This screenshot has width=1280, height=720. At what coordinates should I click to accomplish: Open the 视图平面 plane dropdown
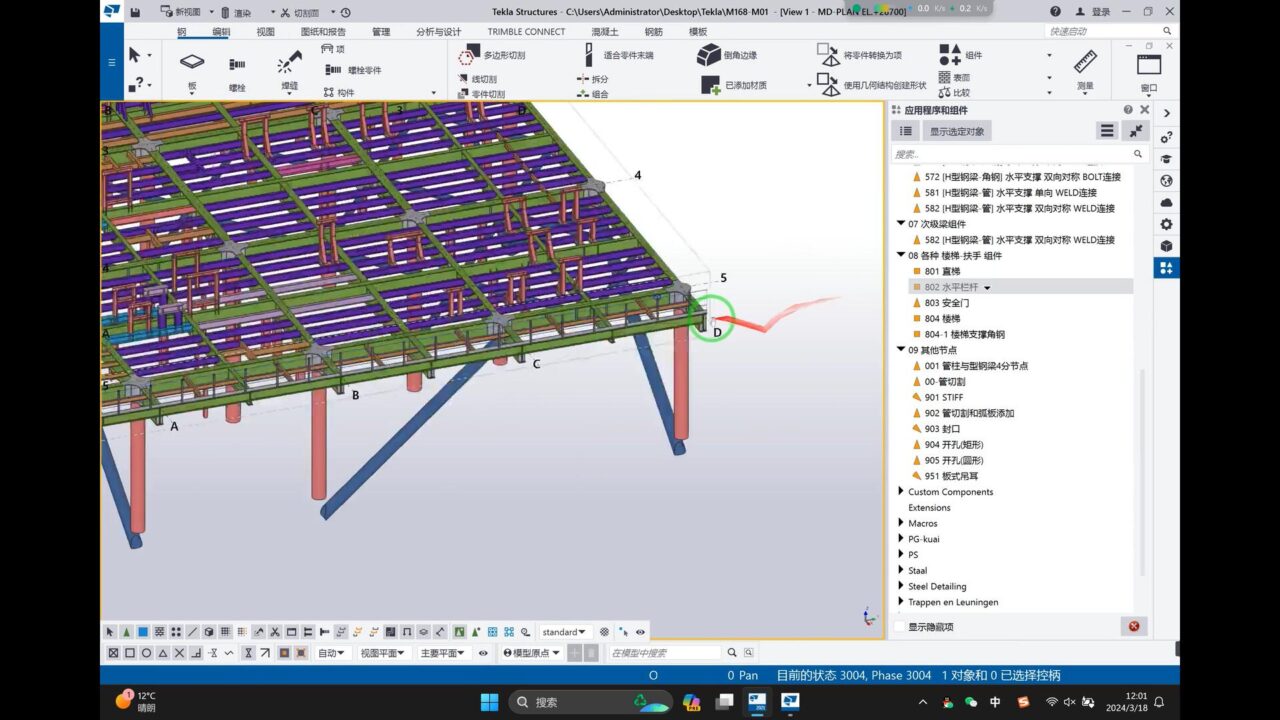pyautogui.click(x=383, y=653)
